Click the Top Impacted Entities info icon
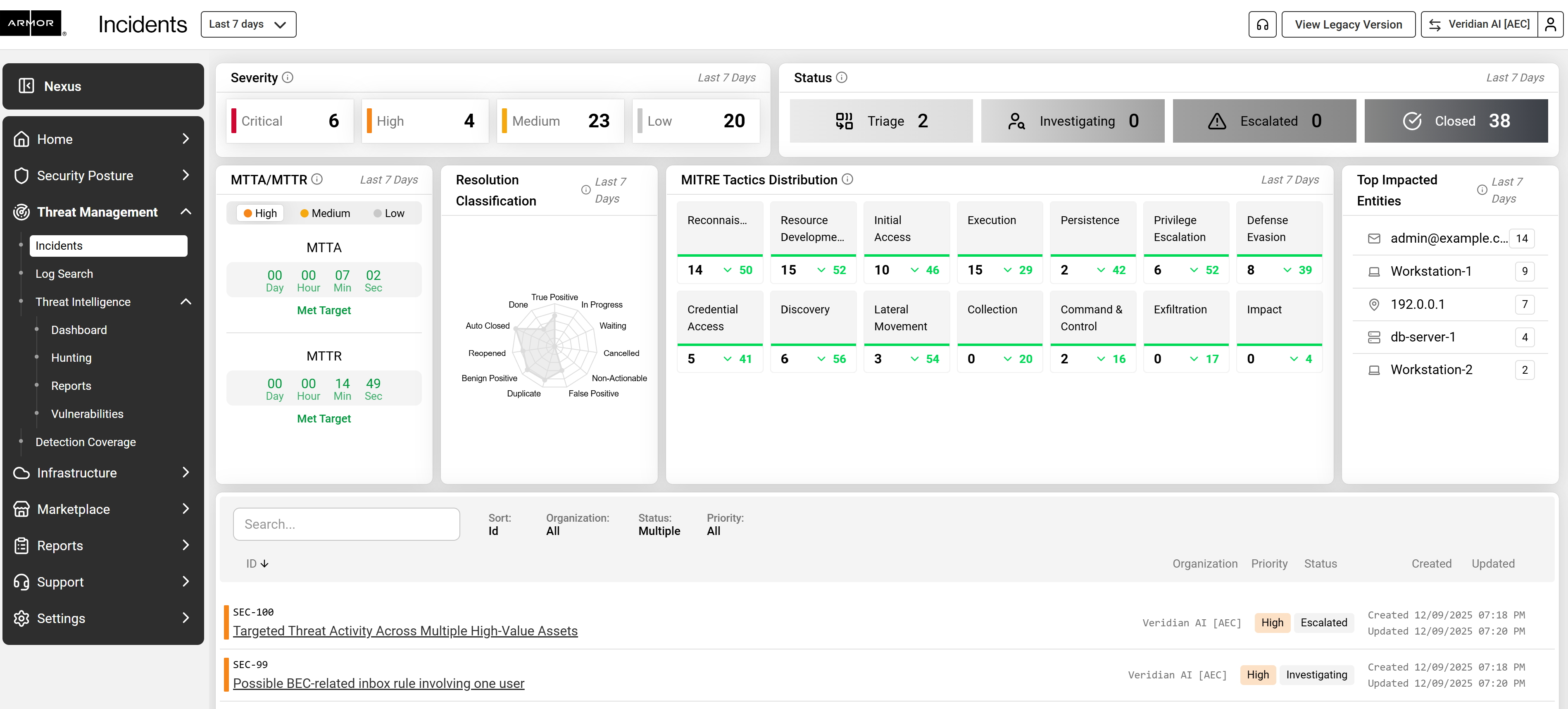 (1482, 190)
